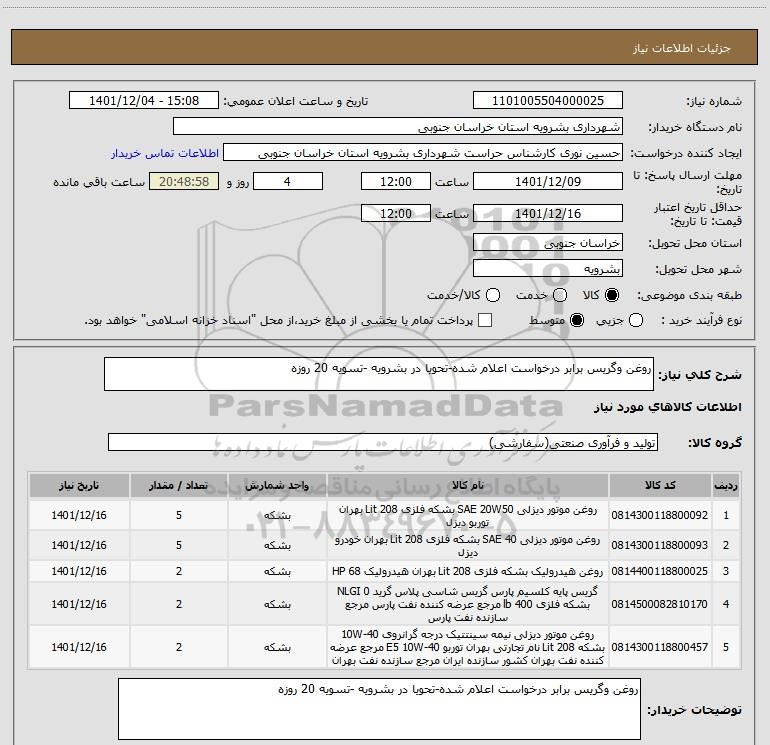Choose the متوسط purchase process option
770x745 pixels.
(x=577, y=320)
